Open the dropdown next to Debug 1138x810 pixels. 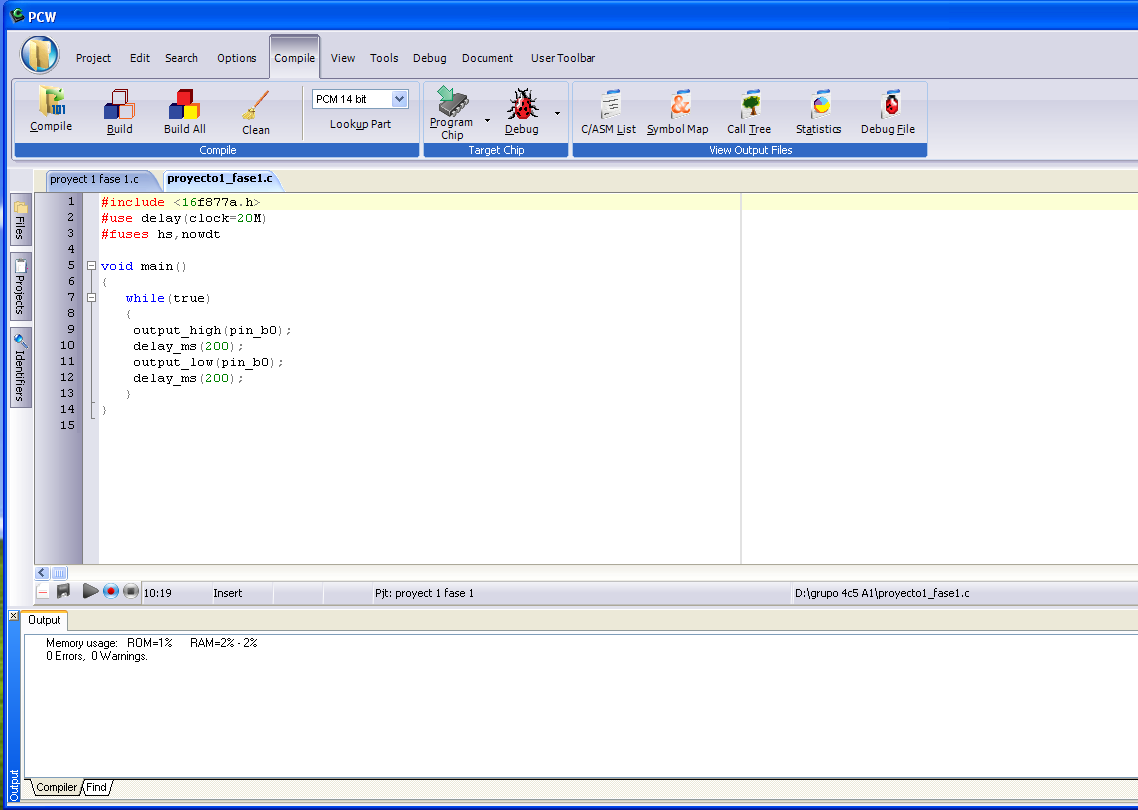[x=557, y=113]
